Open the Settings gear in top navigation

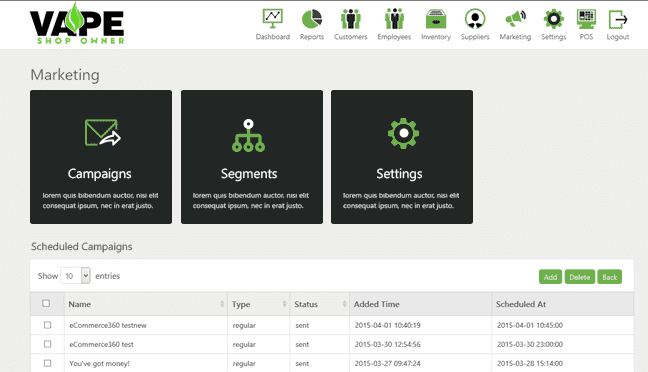click(554, 19)
